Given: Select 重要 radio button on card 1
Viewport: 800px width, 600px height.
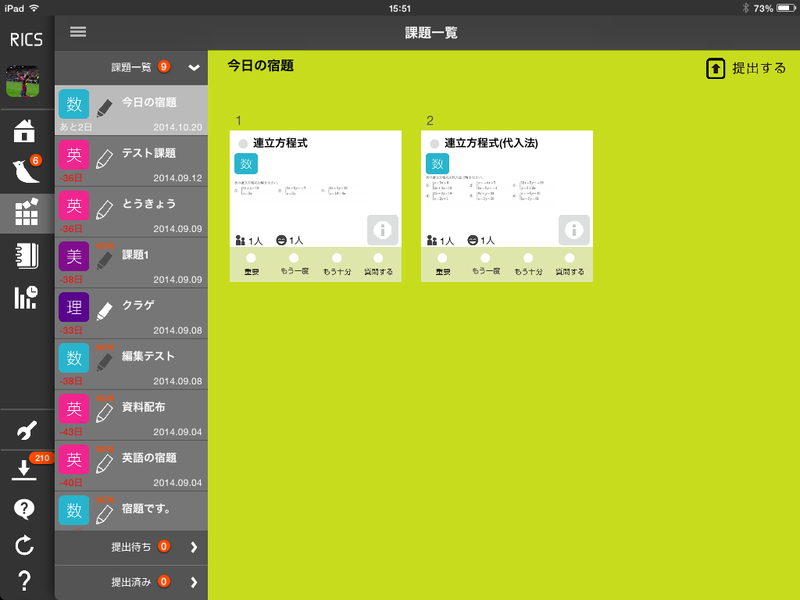Looking at the screenshot, I should (x=250, y=258).
